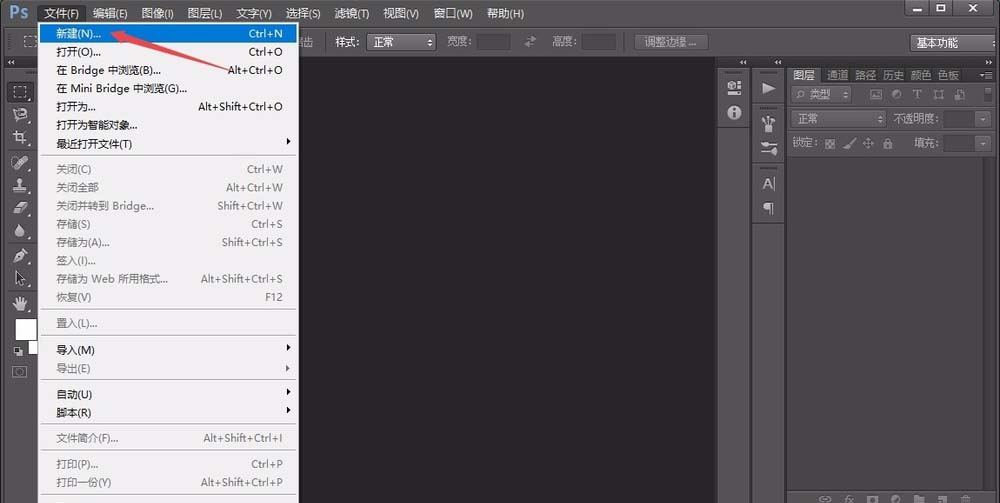
Task: Filter layers by pixel image kind
Action: 876,94
